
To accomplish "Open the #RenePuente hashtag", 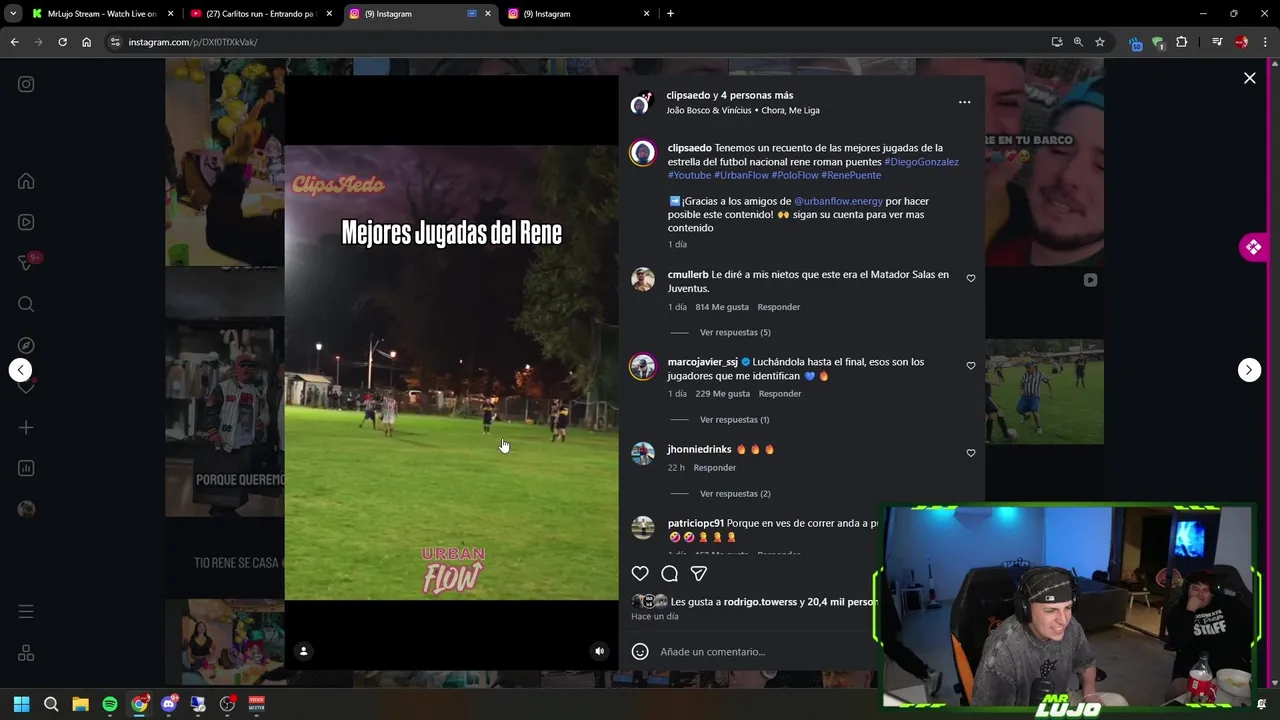I will tap(851, 175).
